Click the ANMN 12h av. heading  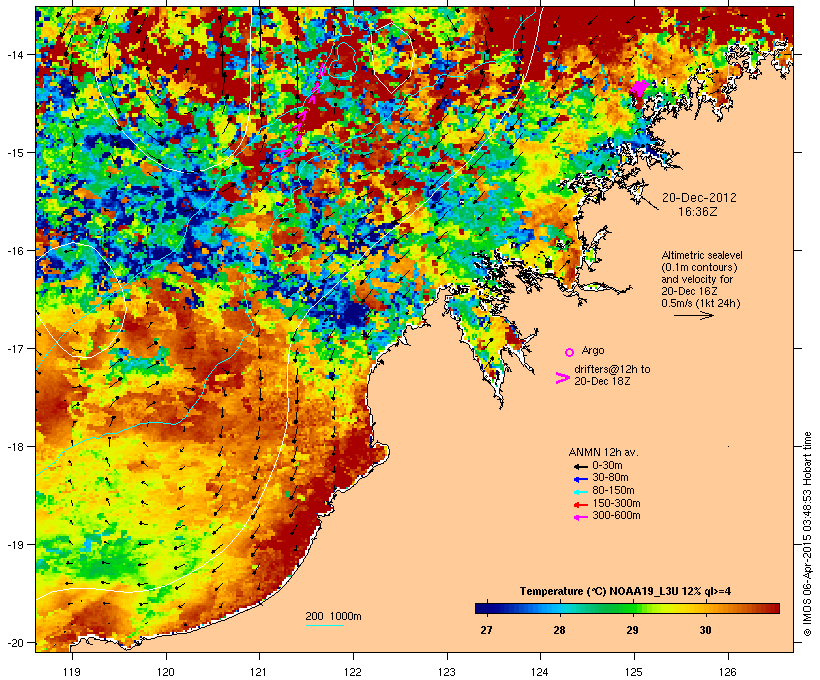click(603, 452)
